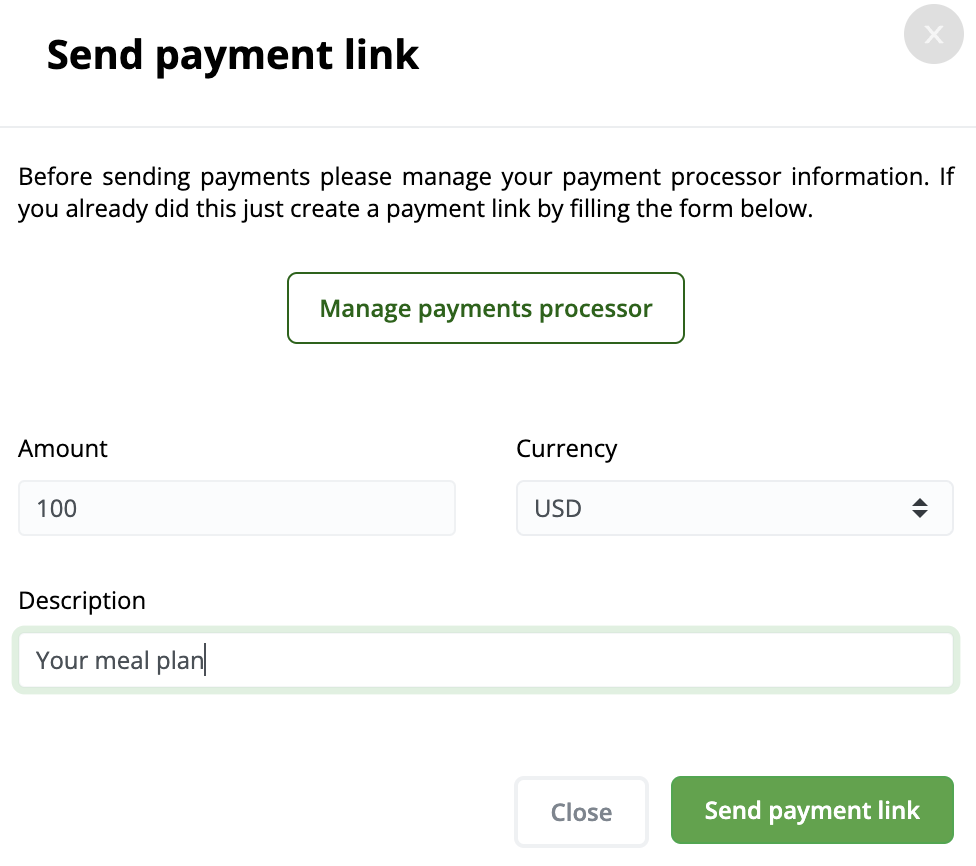
Task: Click the empty space inside Amount box
Action: (266, 508)
